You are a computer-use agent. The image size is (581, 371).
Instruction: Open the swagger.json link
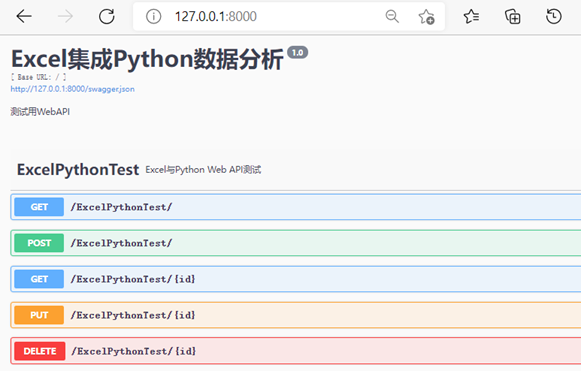tap(73, 89)
